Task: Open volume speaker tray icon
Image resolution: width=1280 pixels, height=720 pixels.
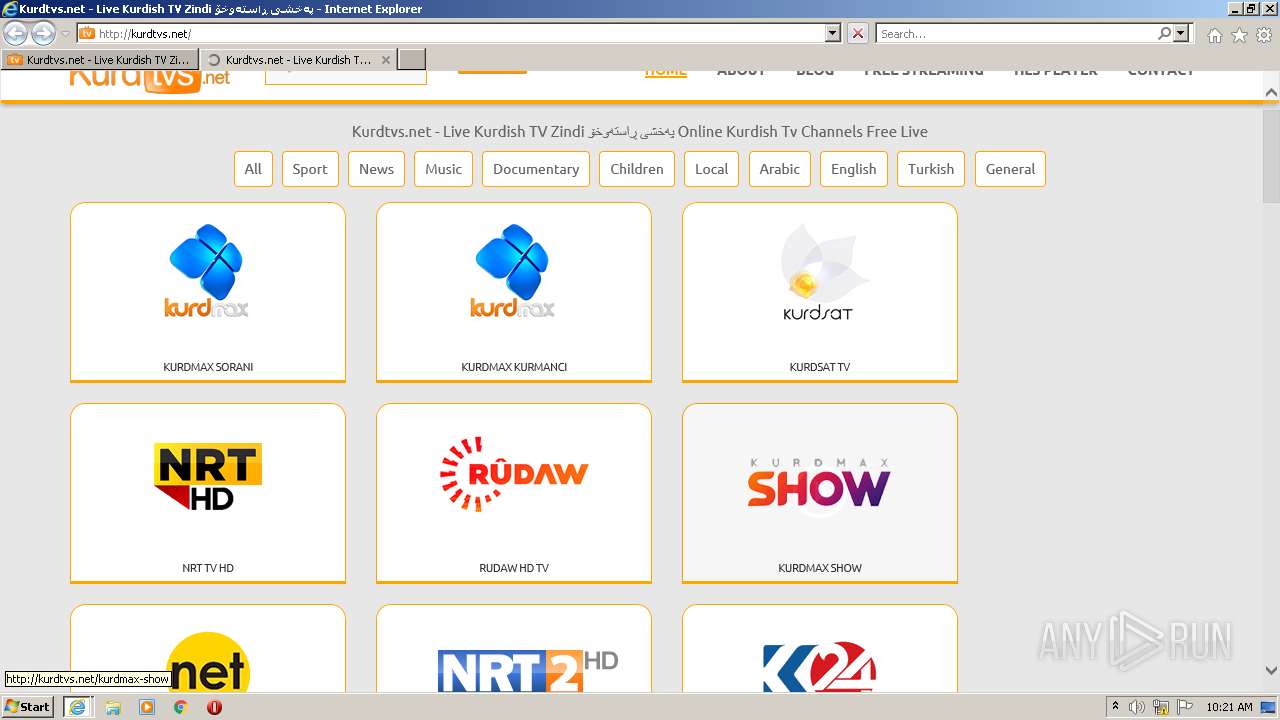Action: 1137,707
